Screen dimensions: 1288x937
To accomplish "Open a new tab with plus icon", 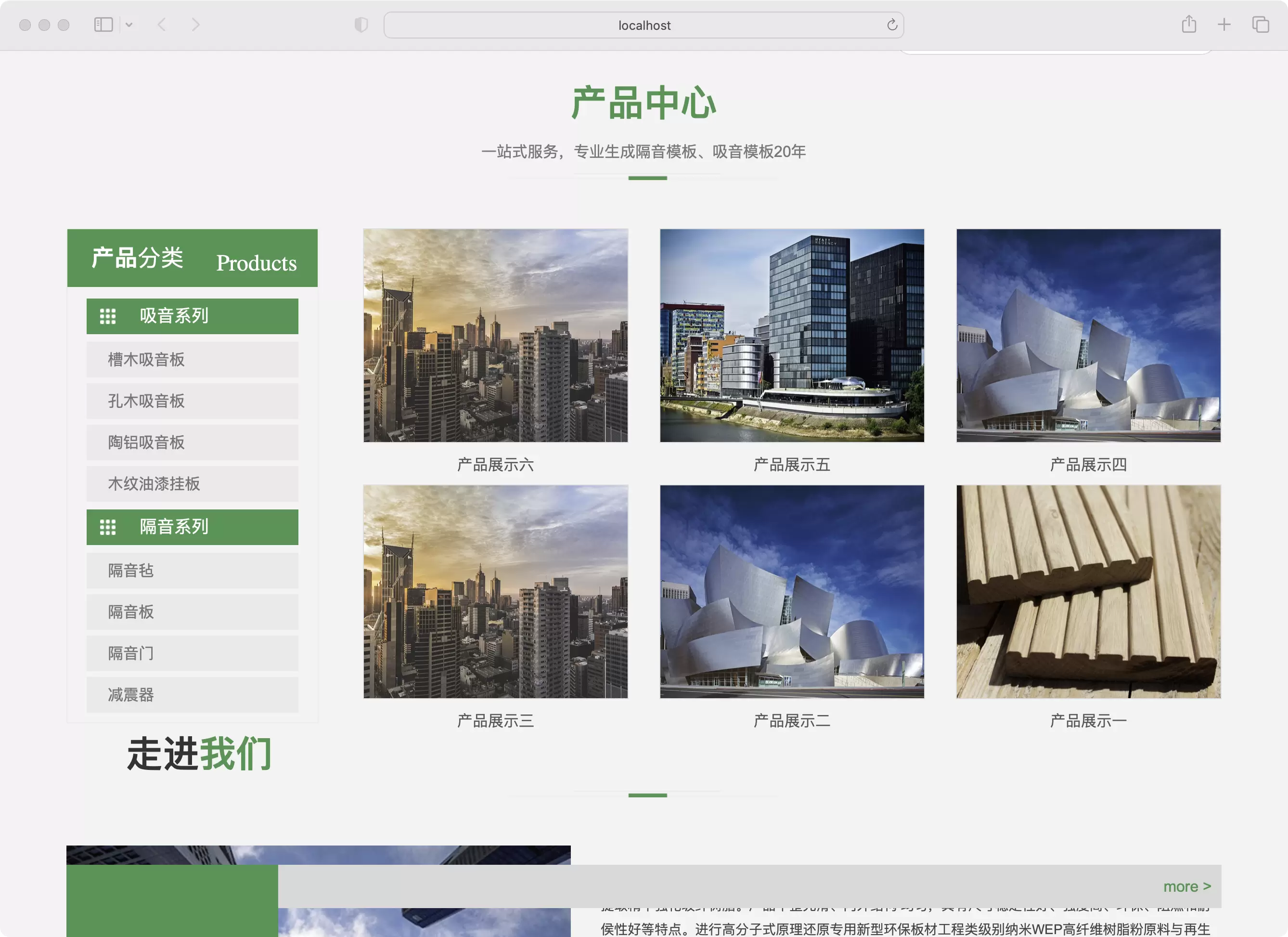I will point(1224,25).
